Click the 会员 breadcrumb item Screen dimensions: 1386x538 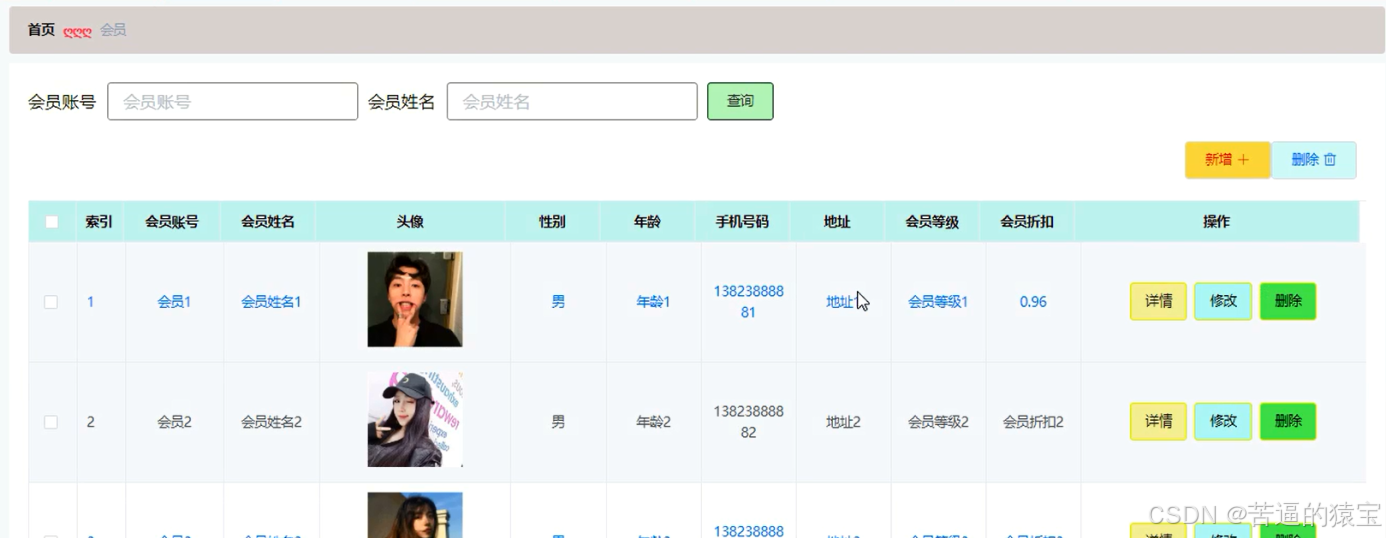point(113,30)
